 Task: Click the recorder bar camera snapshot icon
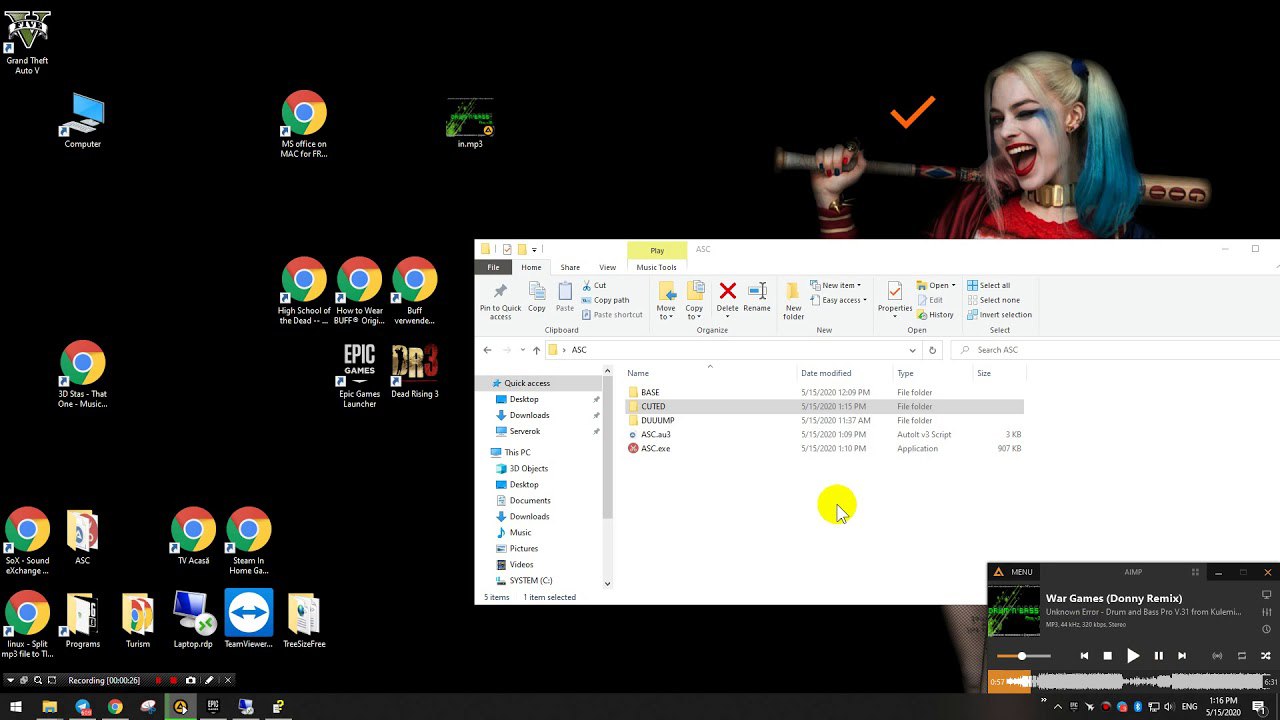[x=191, y=680]
